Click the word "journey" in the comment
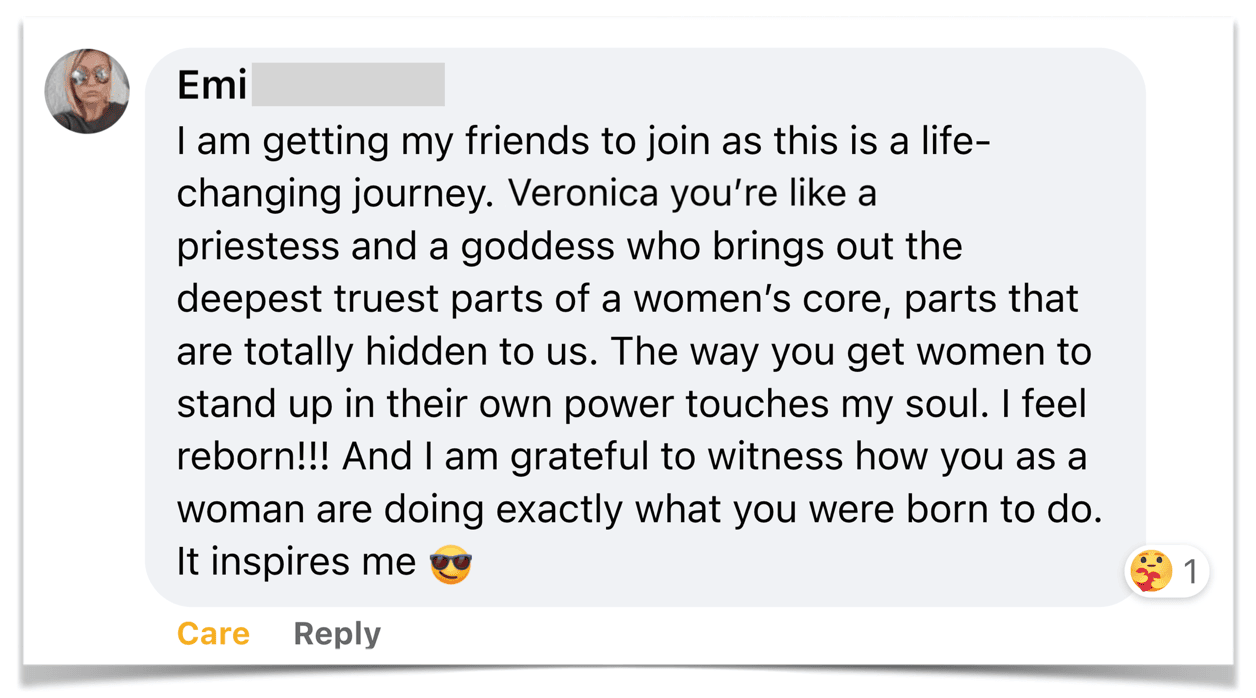 click(420, 195)
